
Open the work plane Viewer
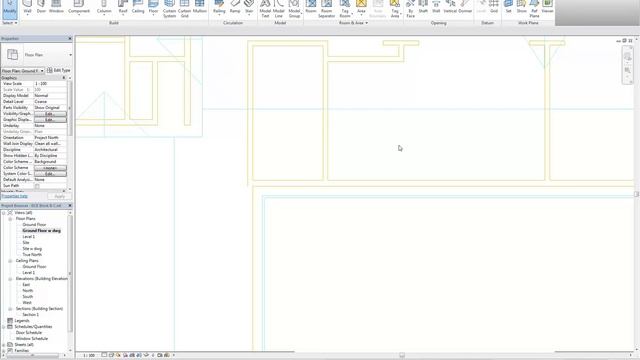[547, 7]
